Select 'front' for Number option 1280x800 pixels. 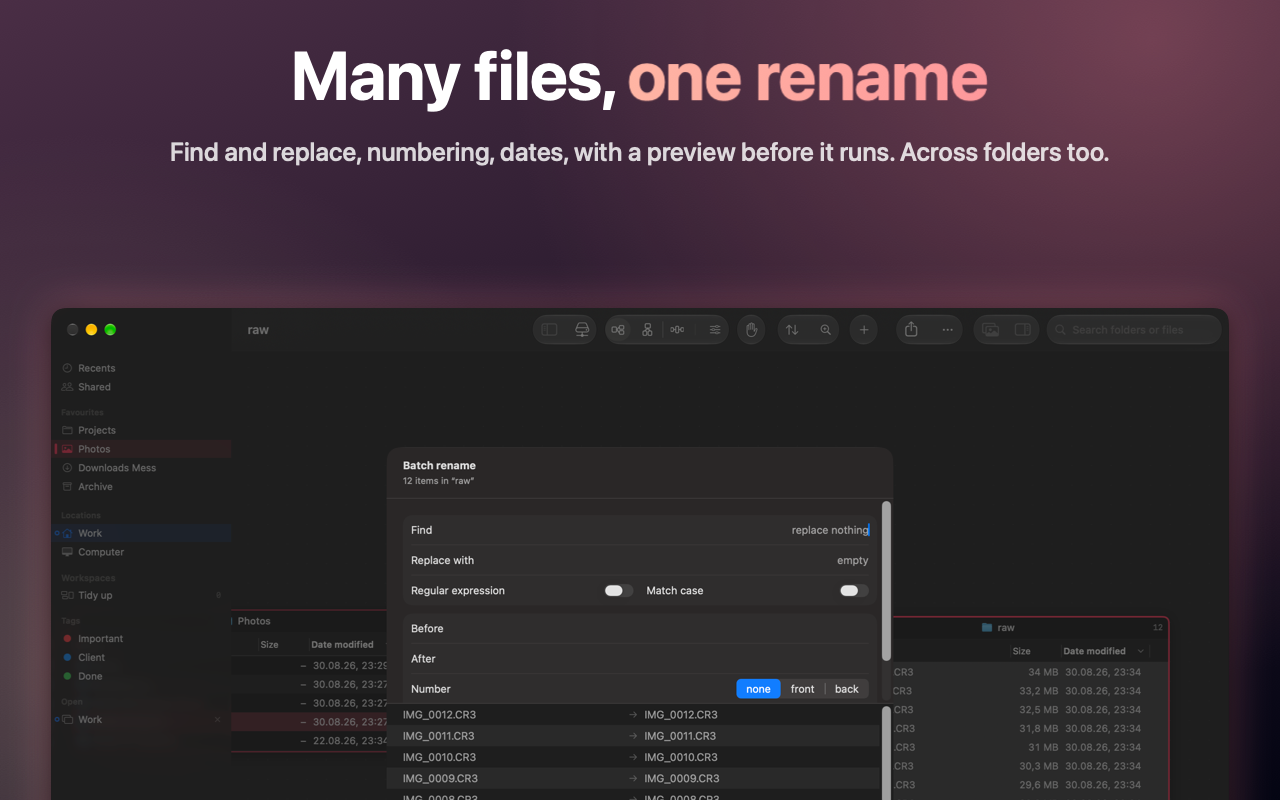(803, 689)
